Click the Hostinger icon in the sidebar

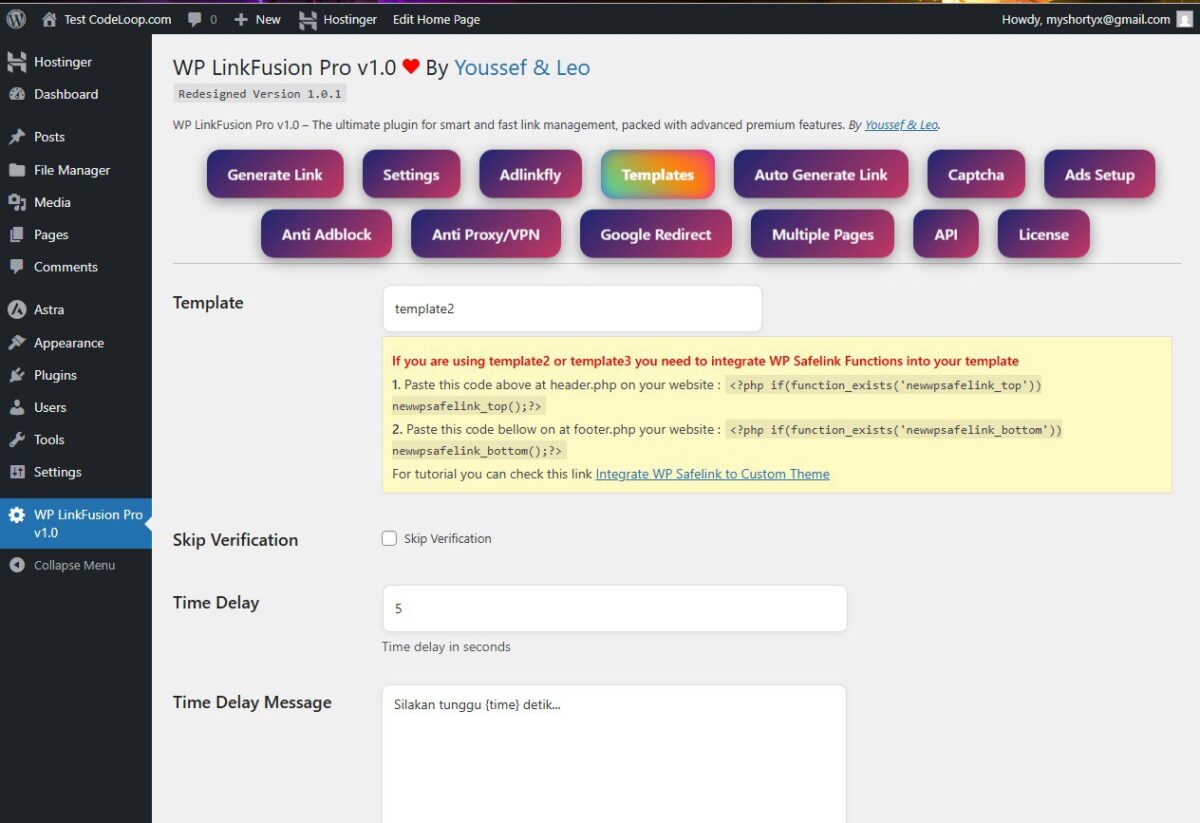click(17, 62)
